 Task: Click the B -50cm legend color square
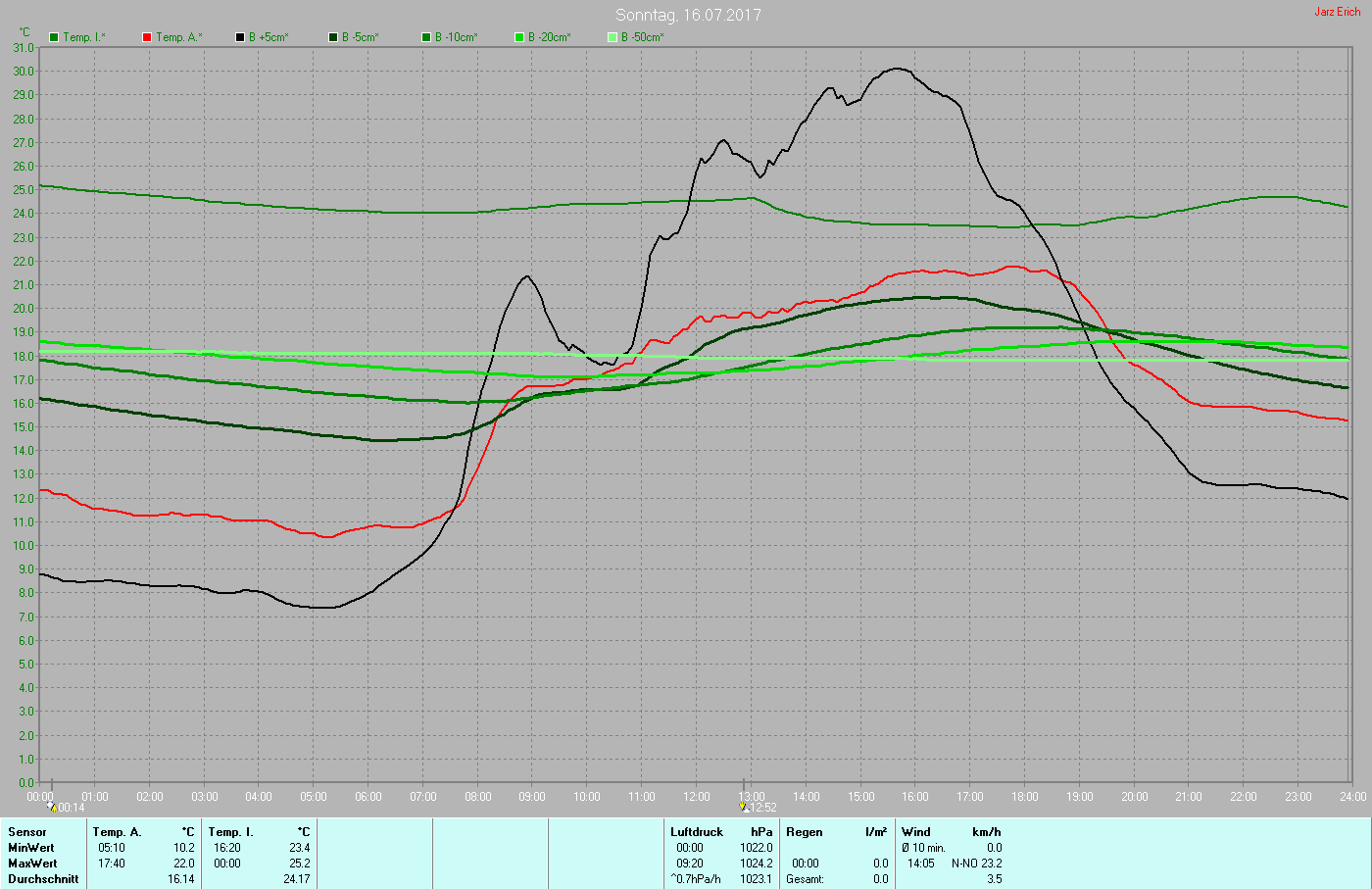(612, 37)
